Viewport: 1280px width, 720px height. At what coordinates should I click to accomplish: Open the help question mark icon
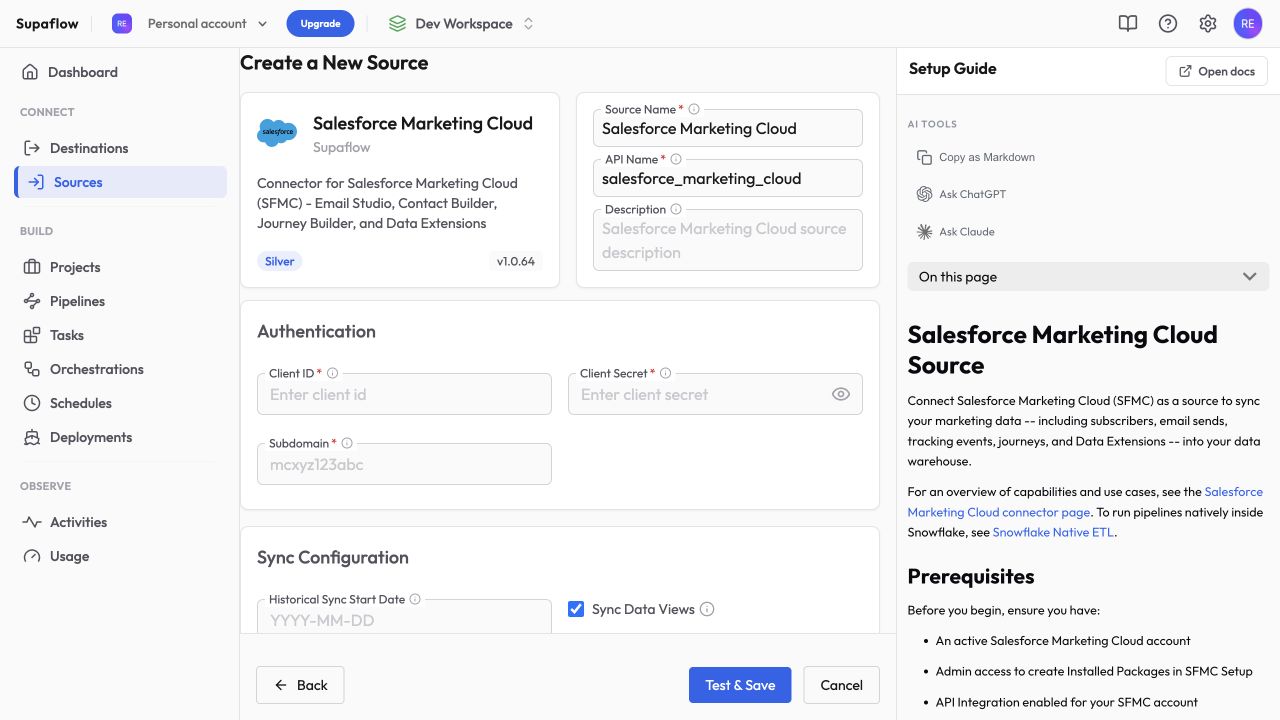[x=1168, y=23]
